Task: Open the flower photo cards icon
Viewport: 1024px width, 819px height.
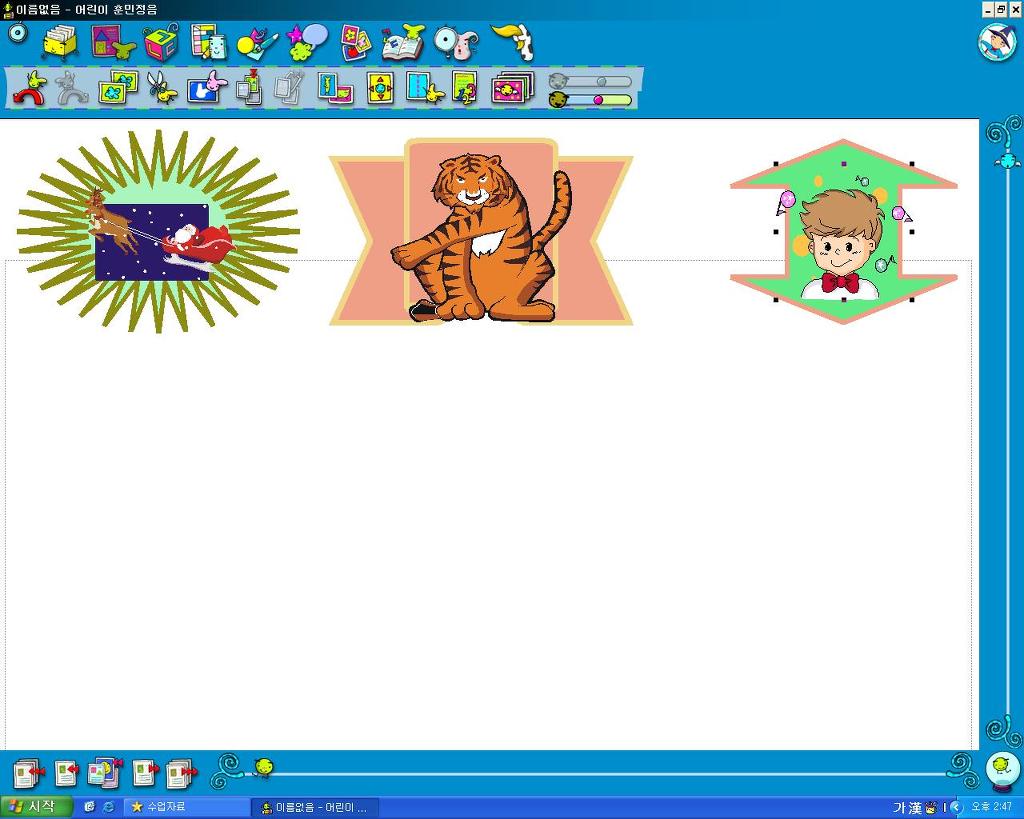Action: pyautogui.click(x=356, y=42)
